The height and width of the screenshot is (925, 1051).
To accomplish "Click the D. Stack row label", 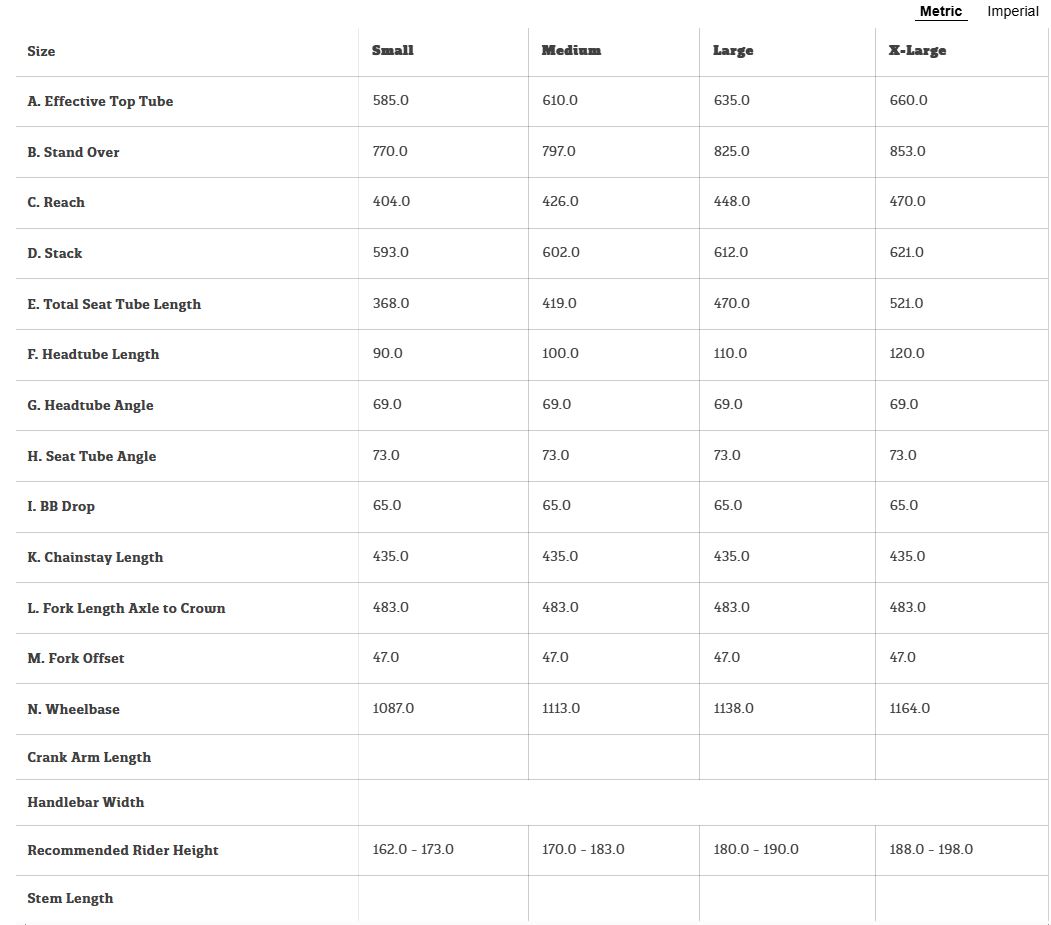I will tap(55, 253).
